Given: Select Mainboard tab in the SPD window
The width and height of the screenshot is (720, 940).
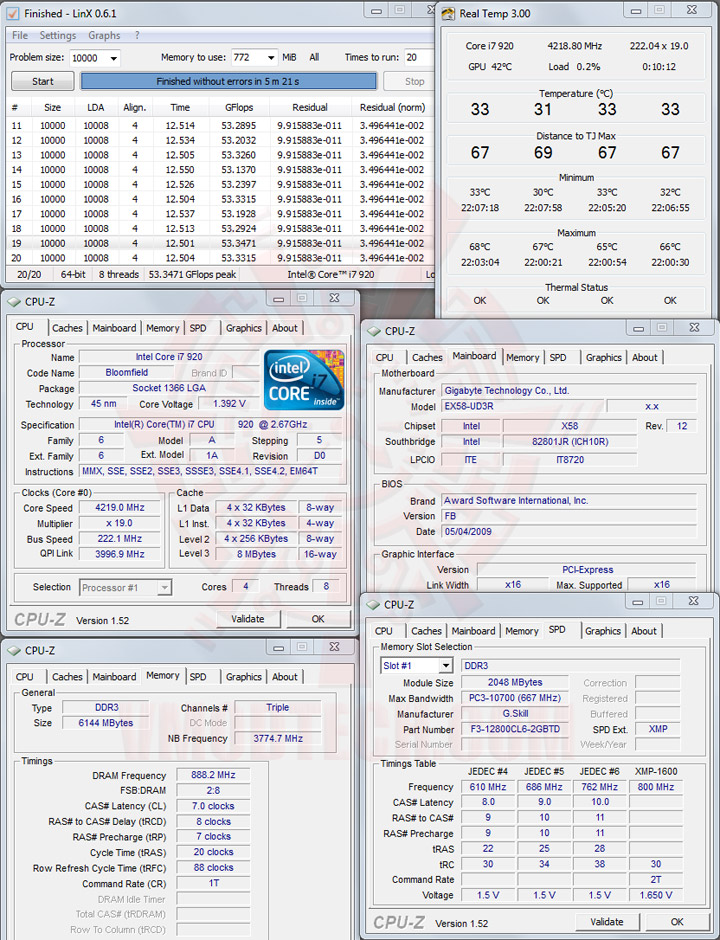Looking at the screenshot, I should click(474, 631).
